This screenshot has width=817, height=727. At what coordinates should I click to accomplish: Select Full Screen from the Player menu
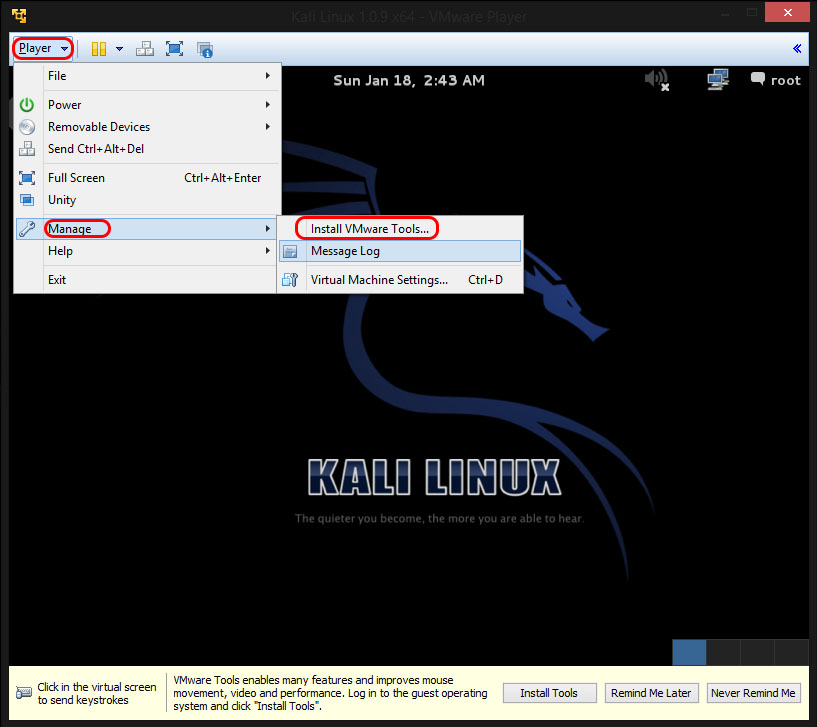click(147, 178)
